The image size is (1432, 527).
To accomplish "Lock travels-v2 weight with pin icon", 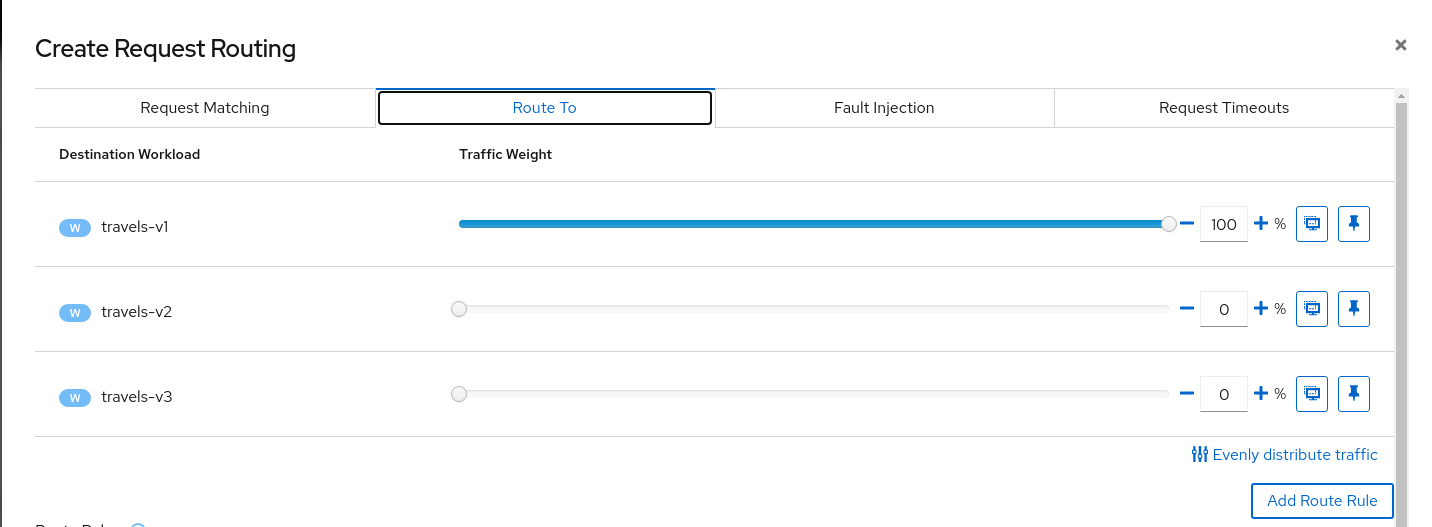I will pos(1354,309).
